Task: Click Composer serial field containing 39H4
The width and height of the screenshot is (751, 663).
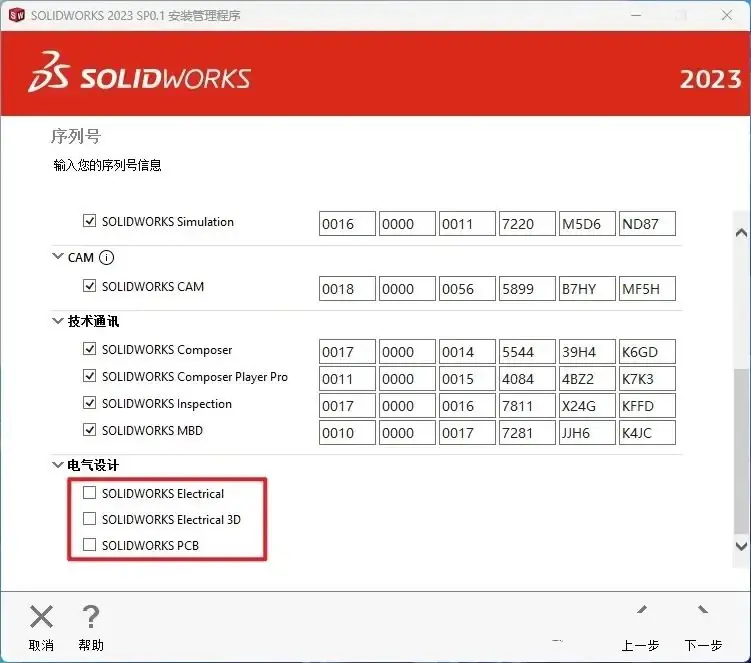Action: [587, 352]
